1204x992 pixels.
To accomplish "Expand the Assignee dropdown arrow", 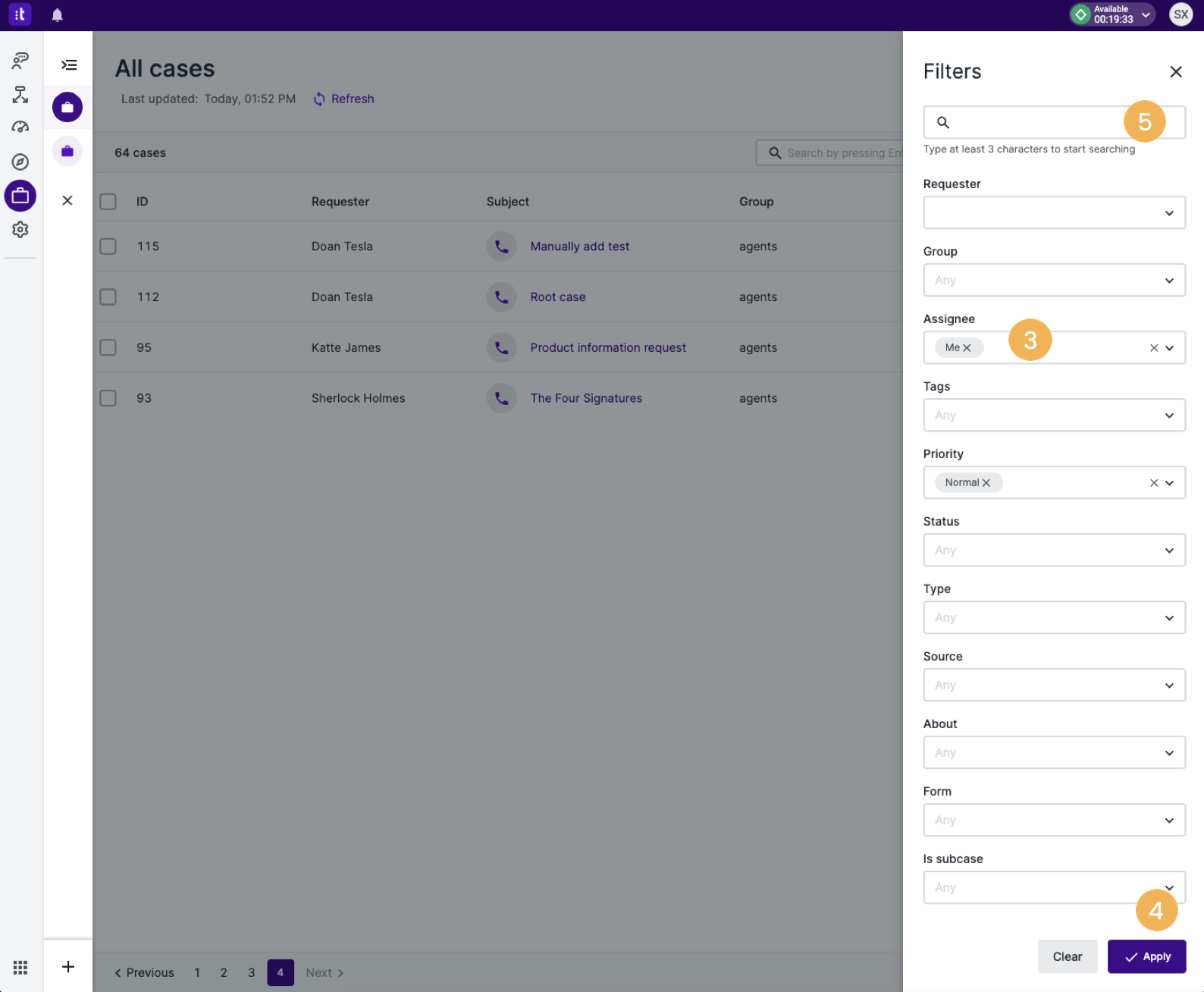I will [1170, 348].
